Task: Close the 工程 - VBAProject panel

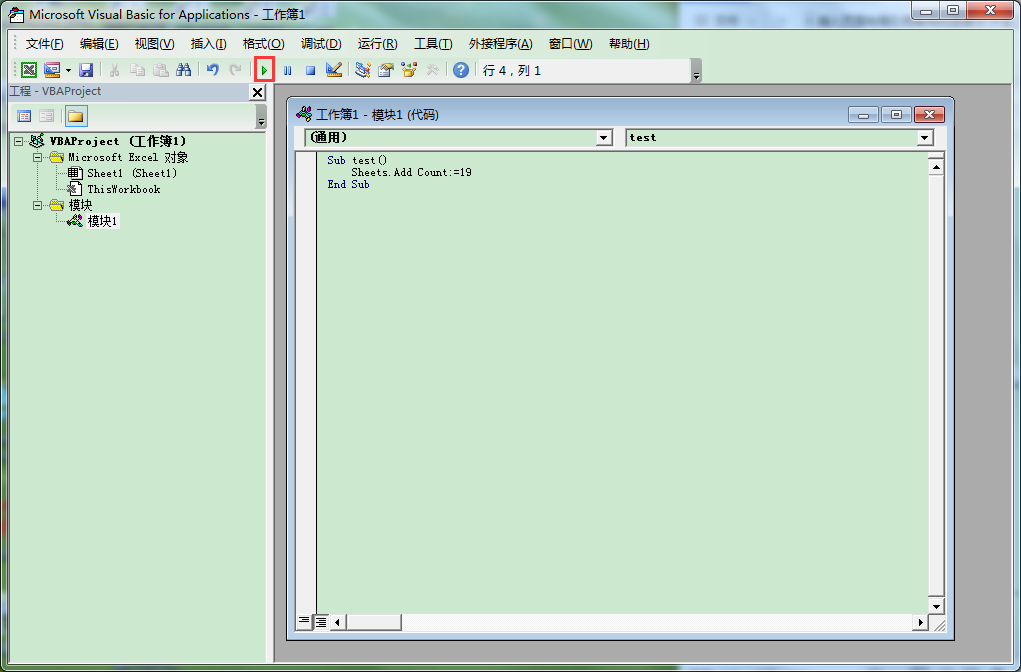Action: 258,92
